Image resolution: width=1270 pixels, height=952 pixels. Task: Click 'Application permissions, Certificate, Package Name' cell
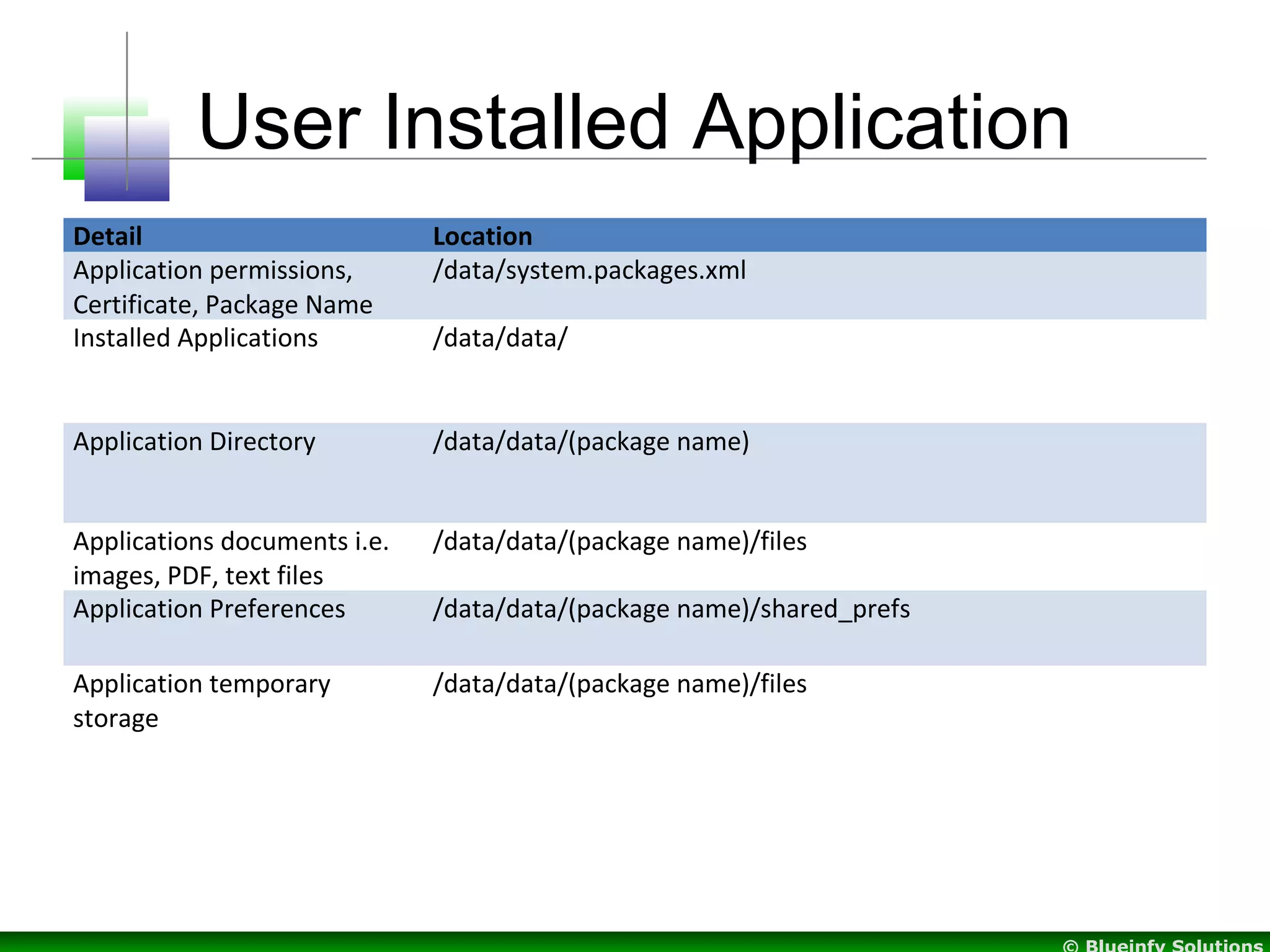point(223,287)
